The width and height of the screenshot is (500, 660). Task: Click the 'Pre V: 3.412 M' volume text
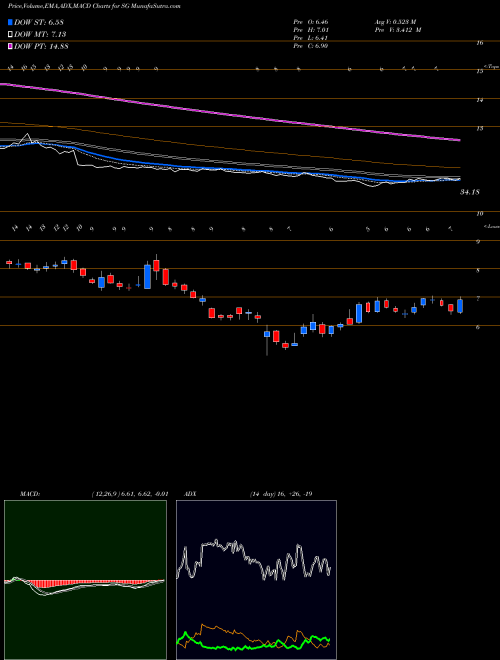(398, 30)
